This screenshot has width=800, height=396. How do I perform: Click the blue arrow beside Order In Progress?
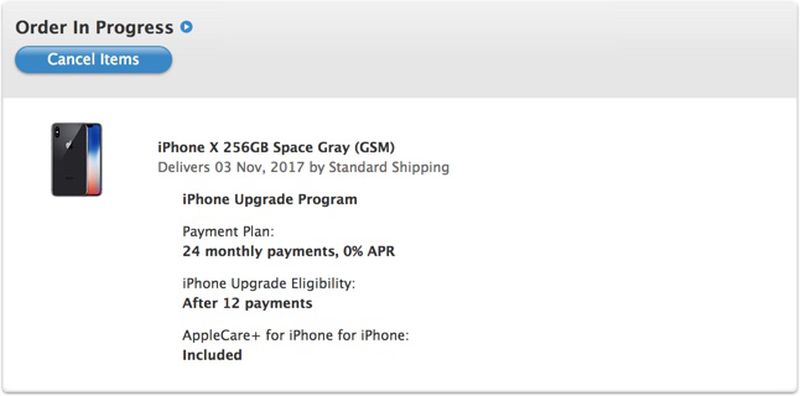pos(186,27)
